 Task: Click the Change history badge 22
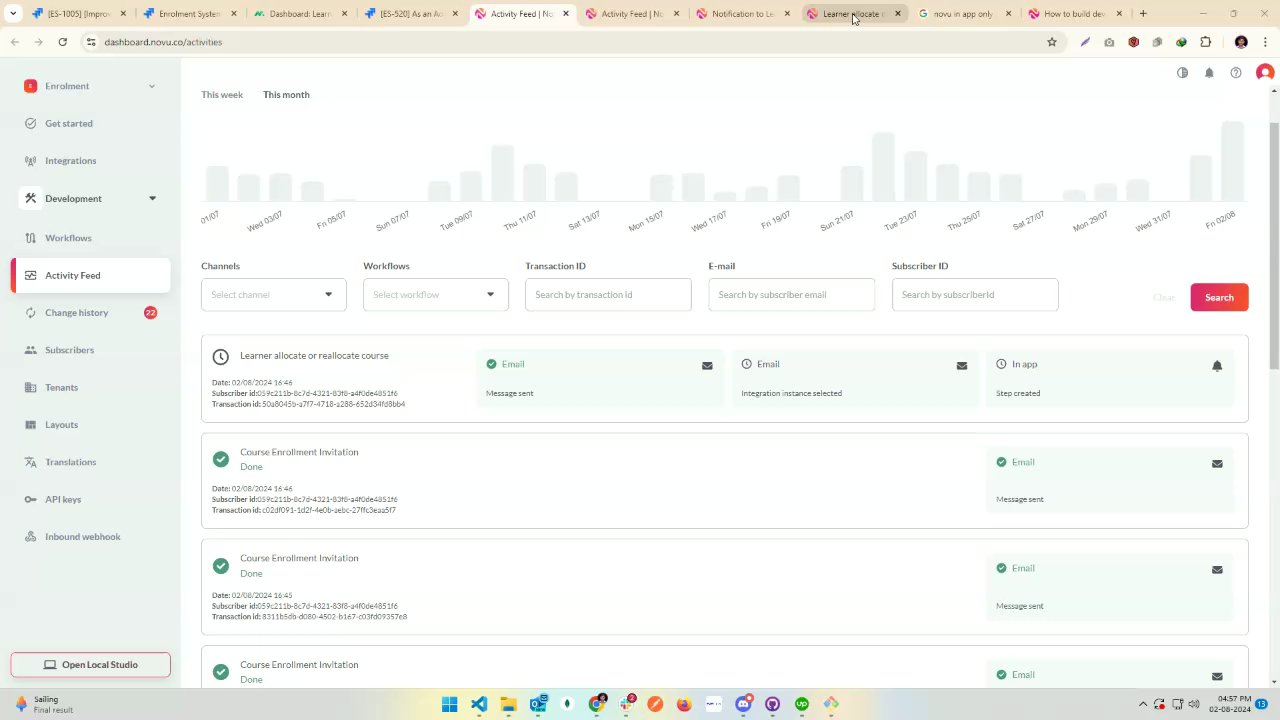pyautogui.click(x=150, y=312)
